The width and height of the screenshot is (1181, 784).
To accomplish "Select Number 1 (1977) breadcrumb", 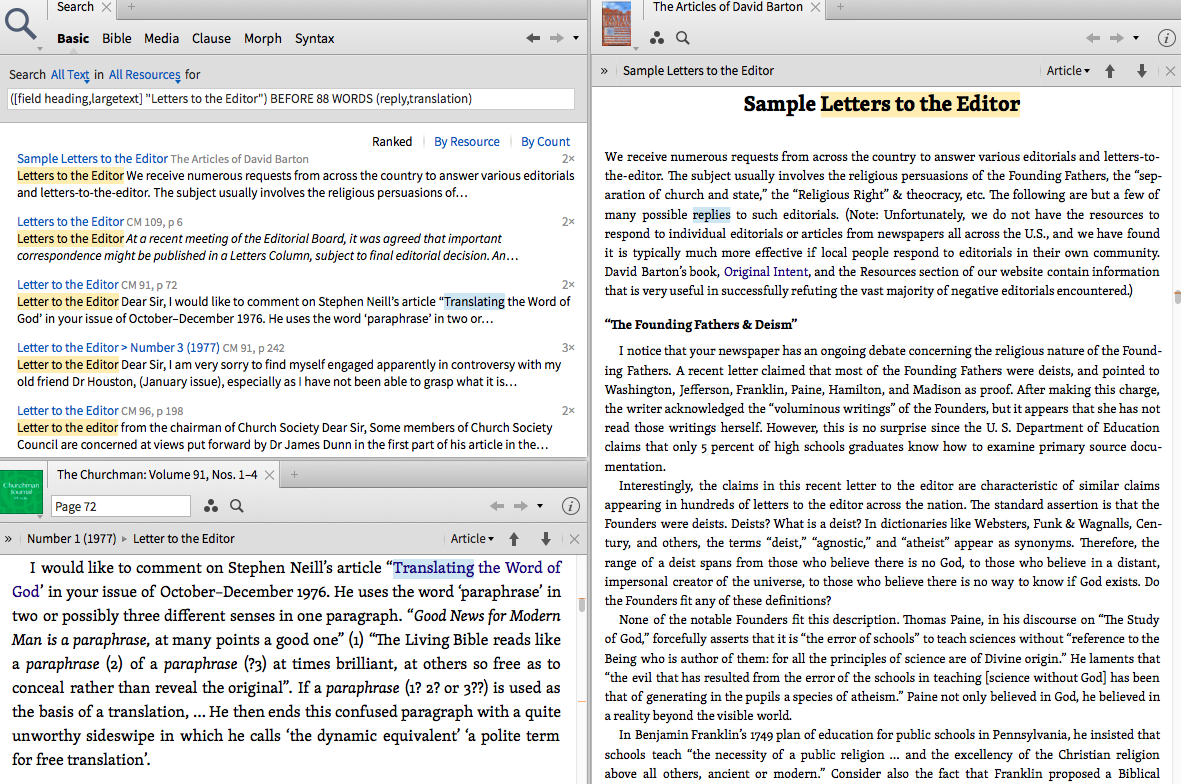I will point(72,538).
